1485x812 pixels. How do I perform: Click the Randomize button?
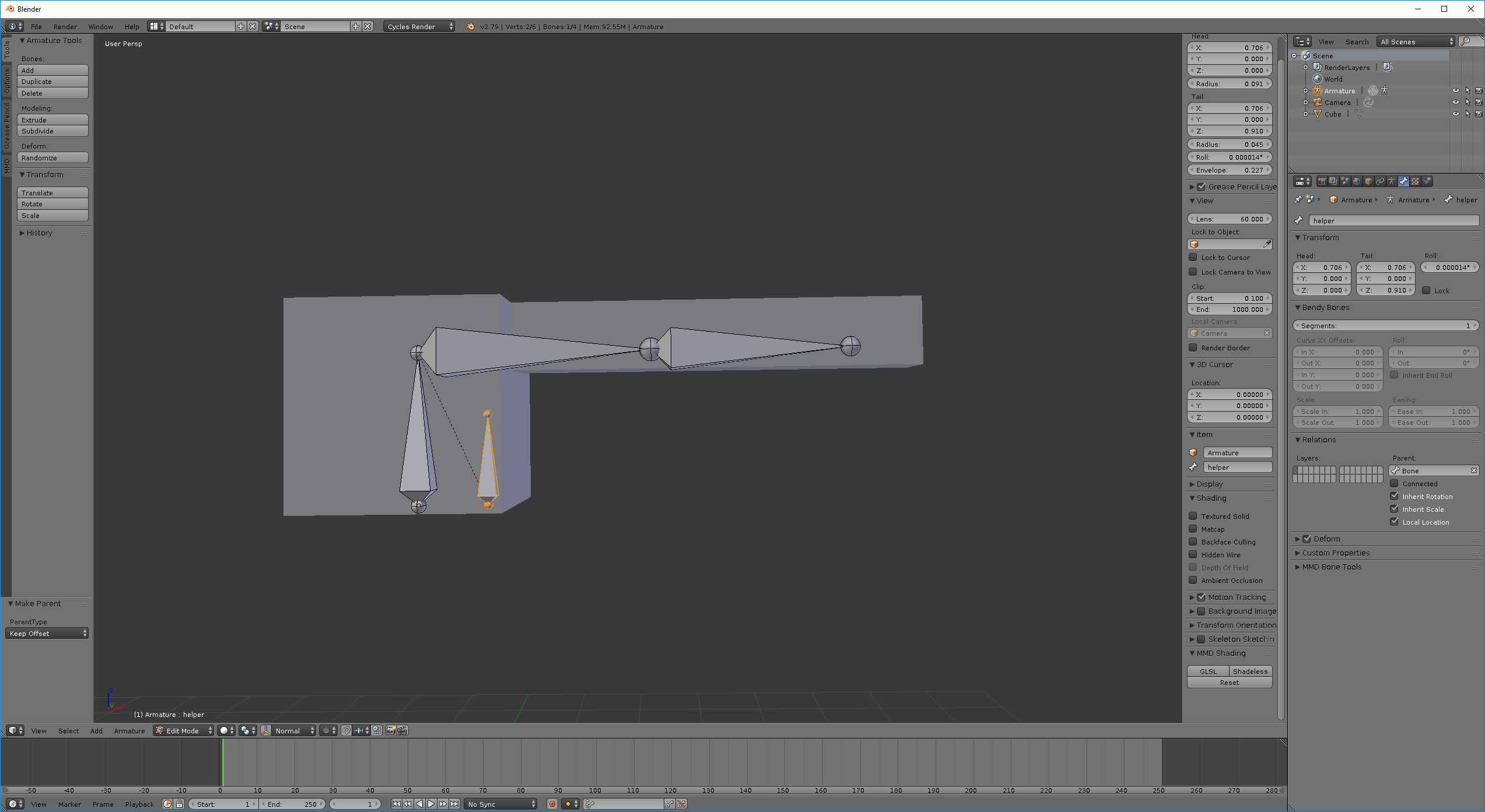click(52, 157)
